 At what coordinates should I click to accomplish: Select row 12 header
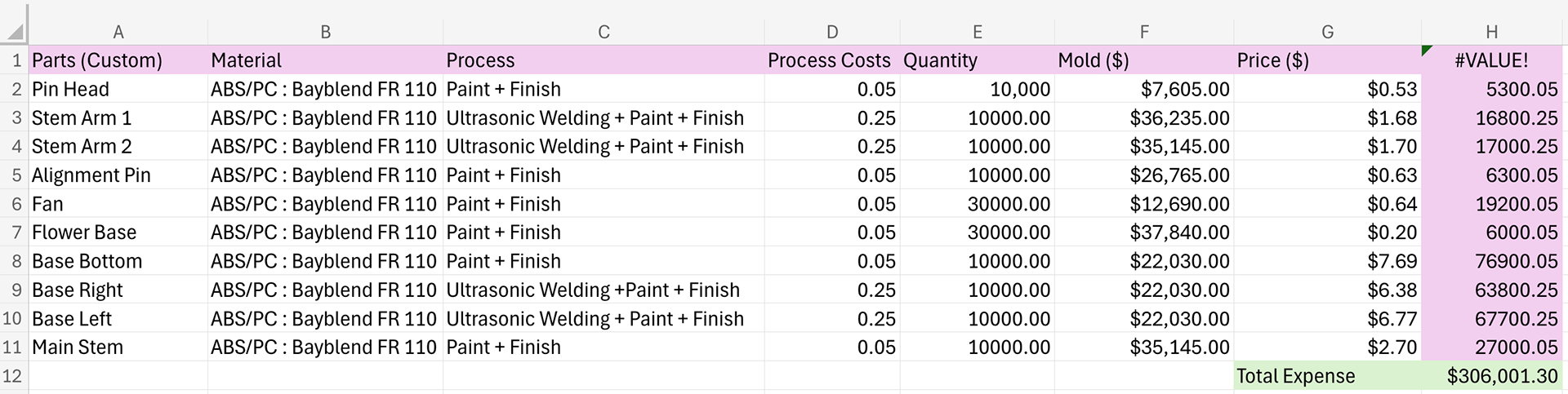15,376
